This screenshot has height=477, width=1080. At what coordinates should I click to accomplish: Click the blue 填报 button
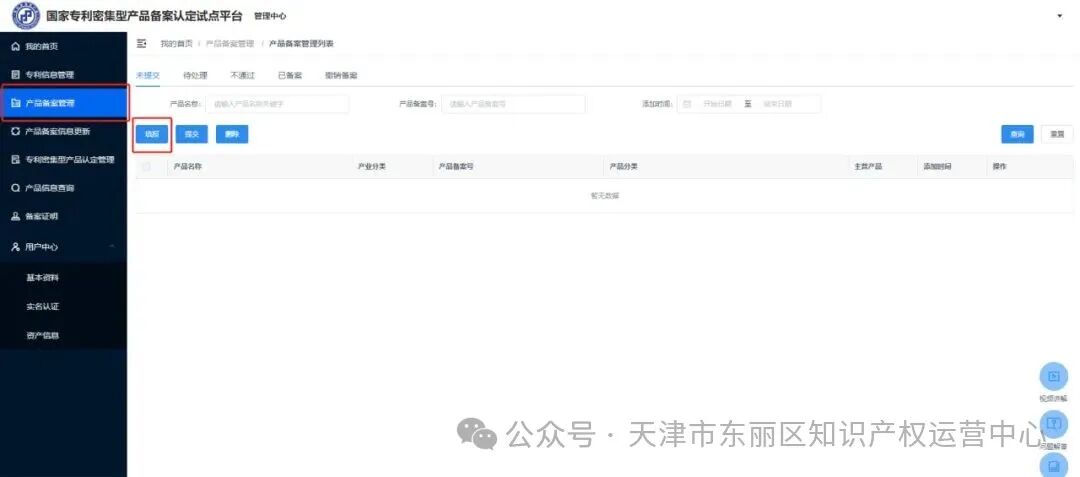pos(152,134)
